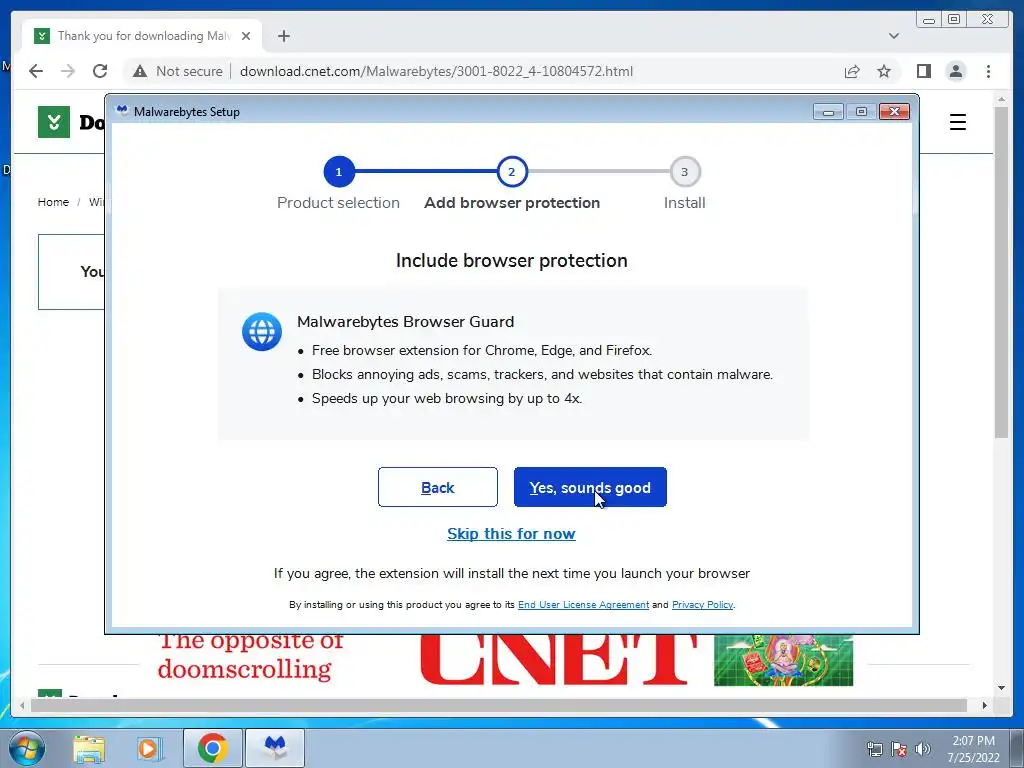Open the Chrome profile avatar
1024x768 pixels.
point(955,71)
